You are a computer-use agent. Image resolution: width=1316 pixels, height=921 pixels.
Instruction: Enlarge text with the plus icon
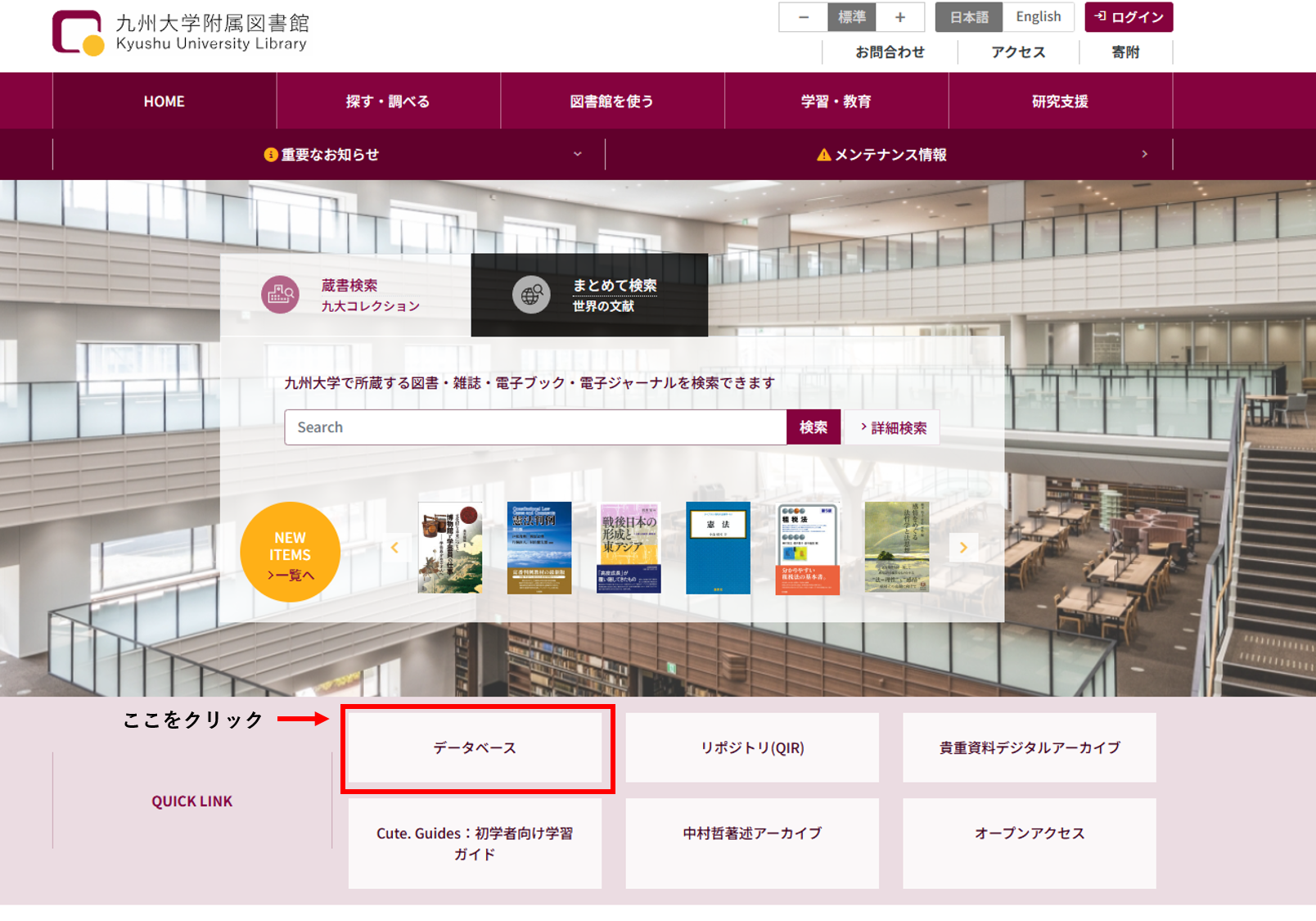point(900,16)
